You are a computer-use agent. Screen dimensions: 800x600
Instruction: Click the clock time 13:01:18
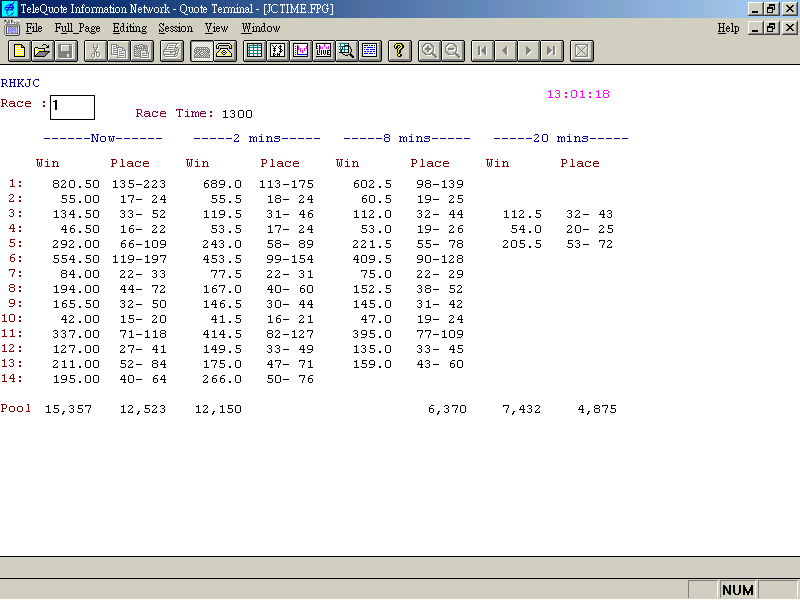click(578, 94)
